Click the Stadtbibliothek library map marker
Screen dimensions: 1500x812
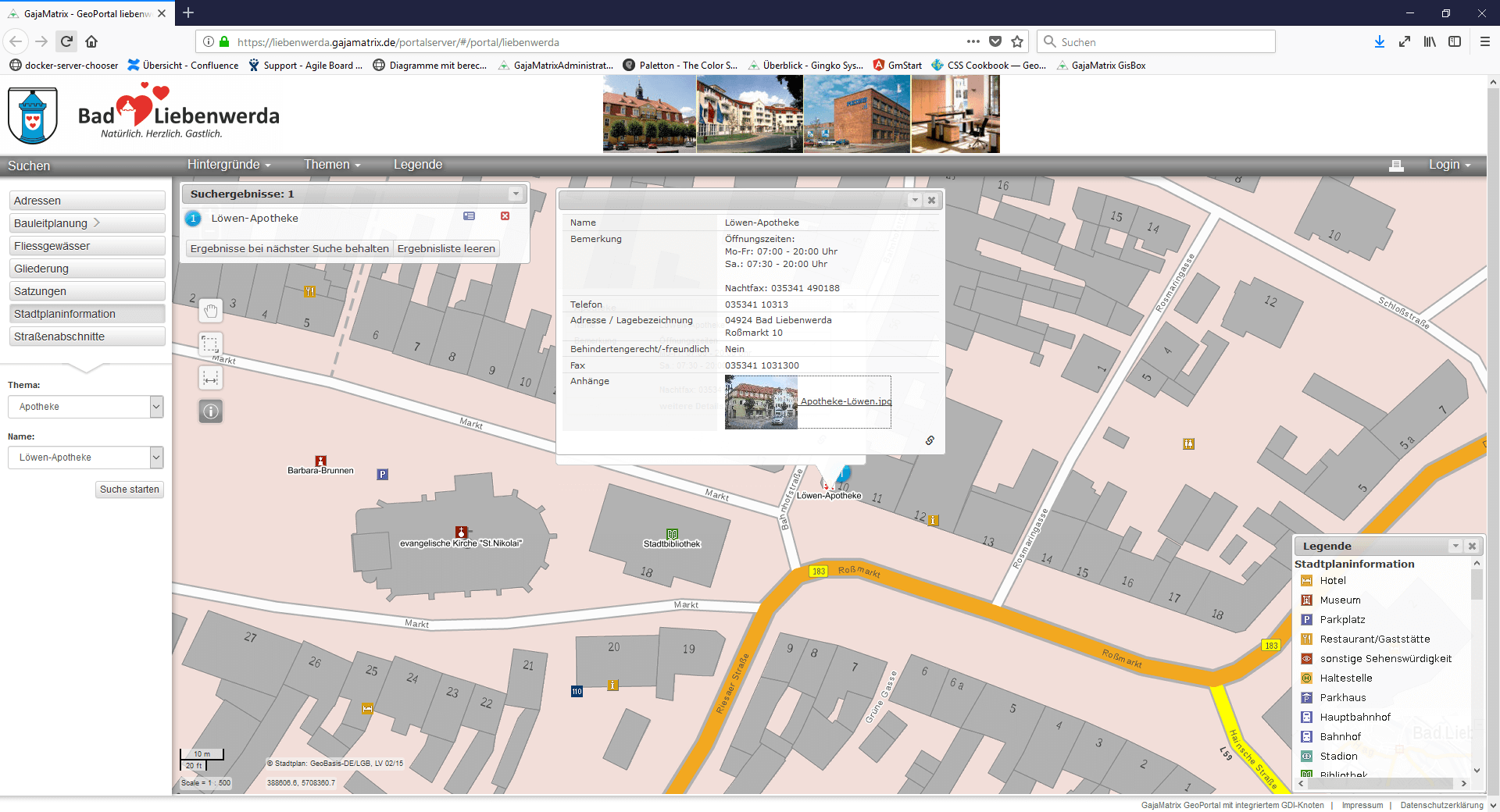672,534
